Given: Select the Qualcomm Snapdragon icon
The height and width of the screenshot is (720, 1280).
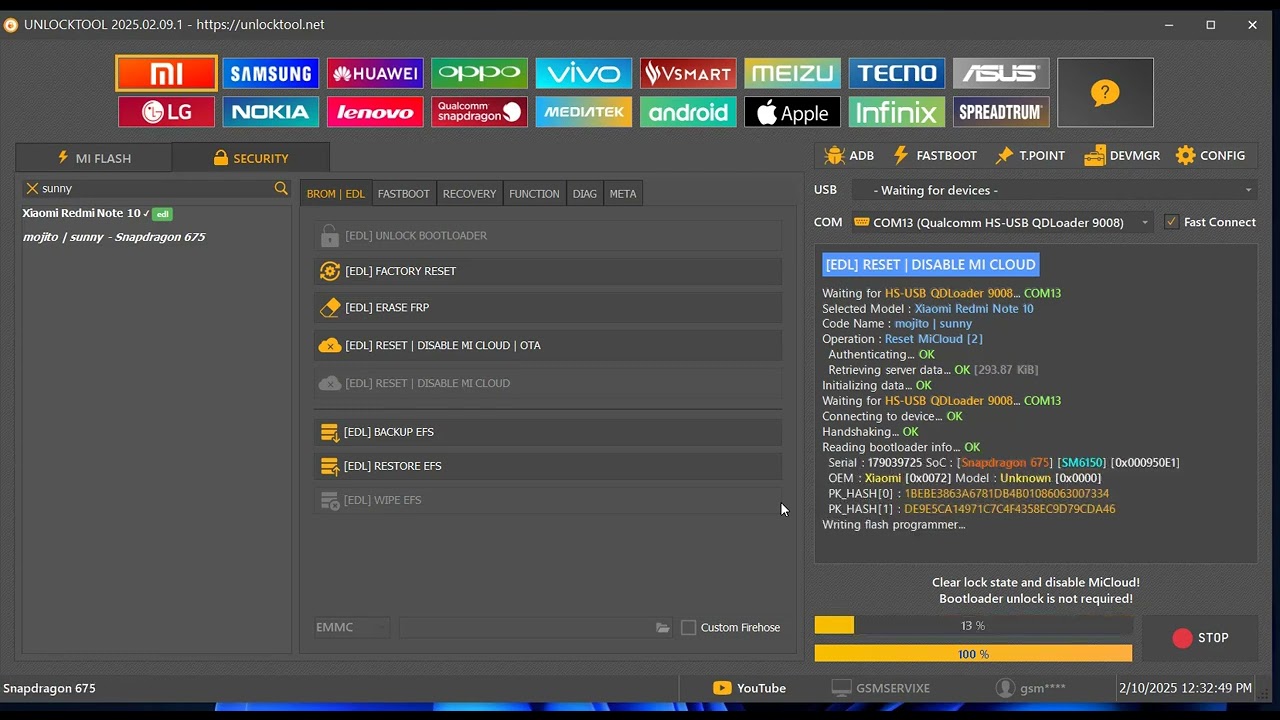Looking at the screenshot, I should pos(480,112).
